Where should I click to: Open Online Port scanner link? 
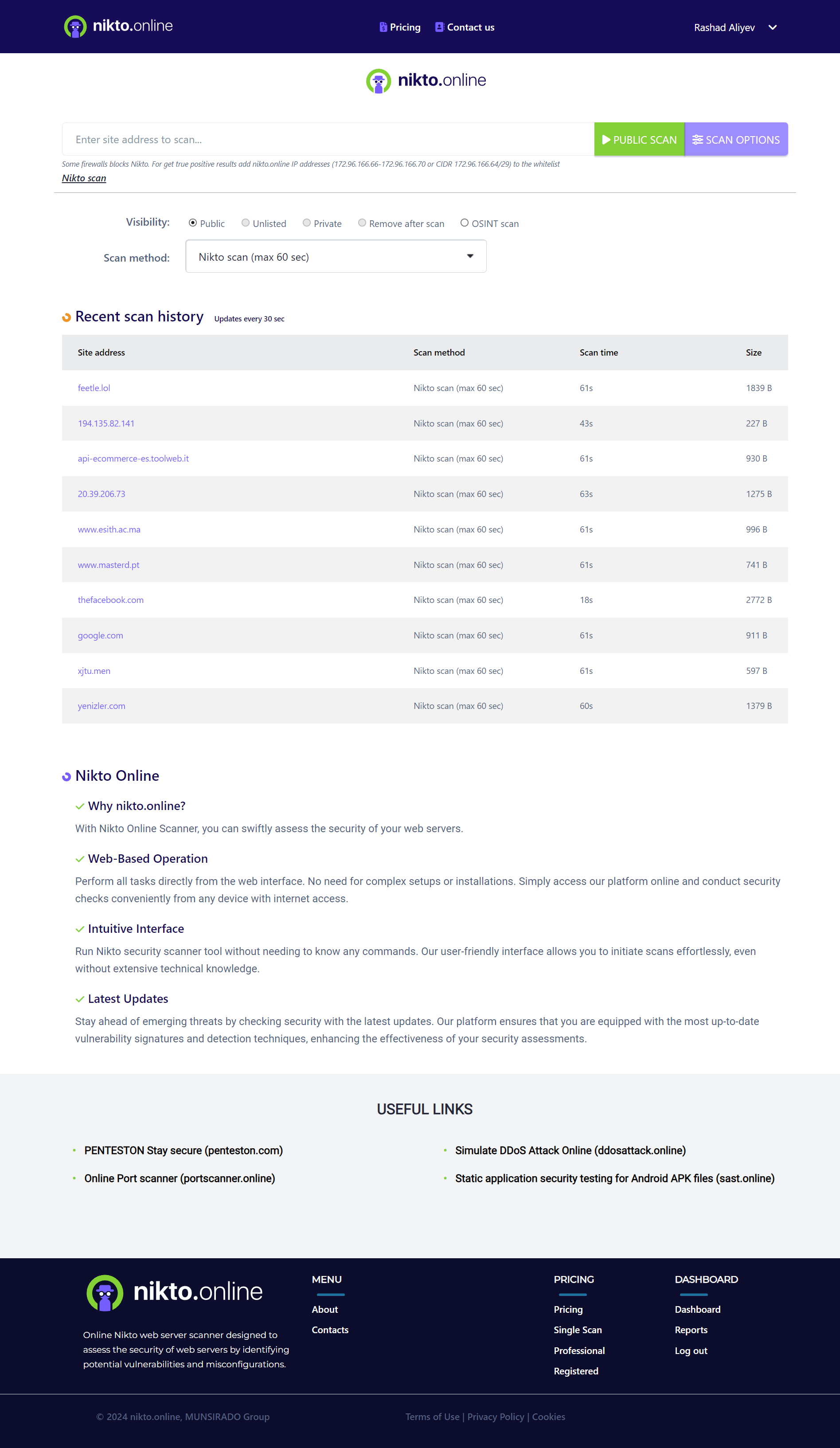tap(180, 1178)
